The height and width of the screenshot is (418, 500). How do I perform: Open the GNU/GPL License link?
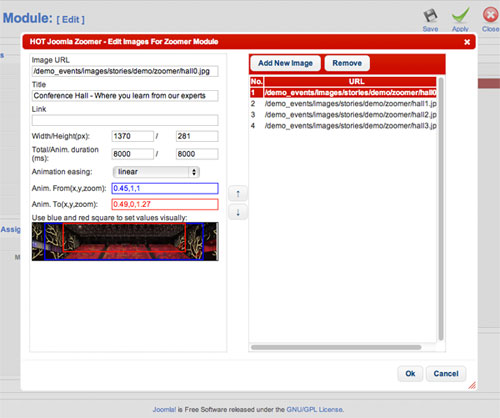tap(315, 409)
